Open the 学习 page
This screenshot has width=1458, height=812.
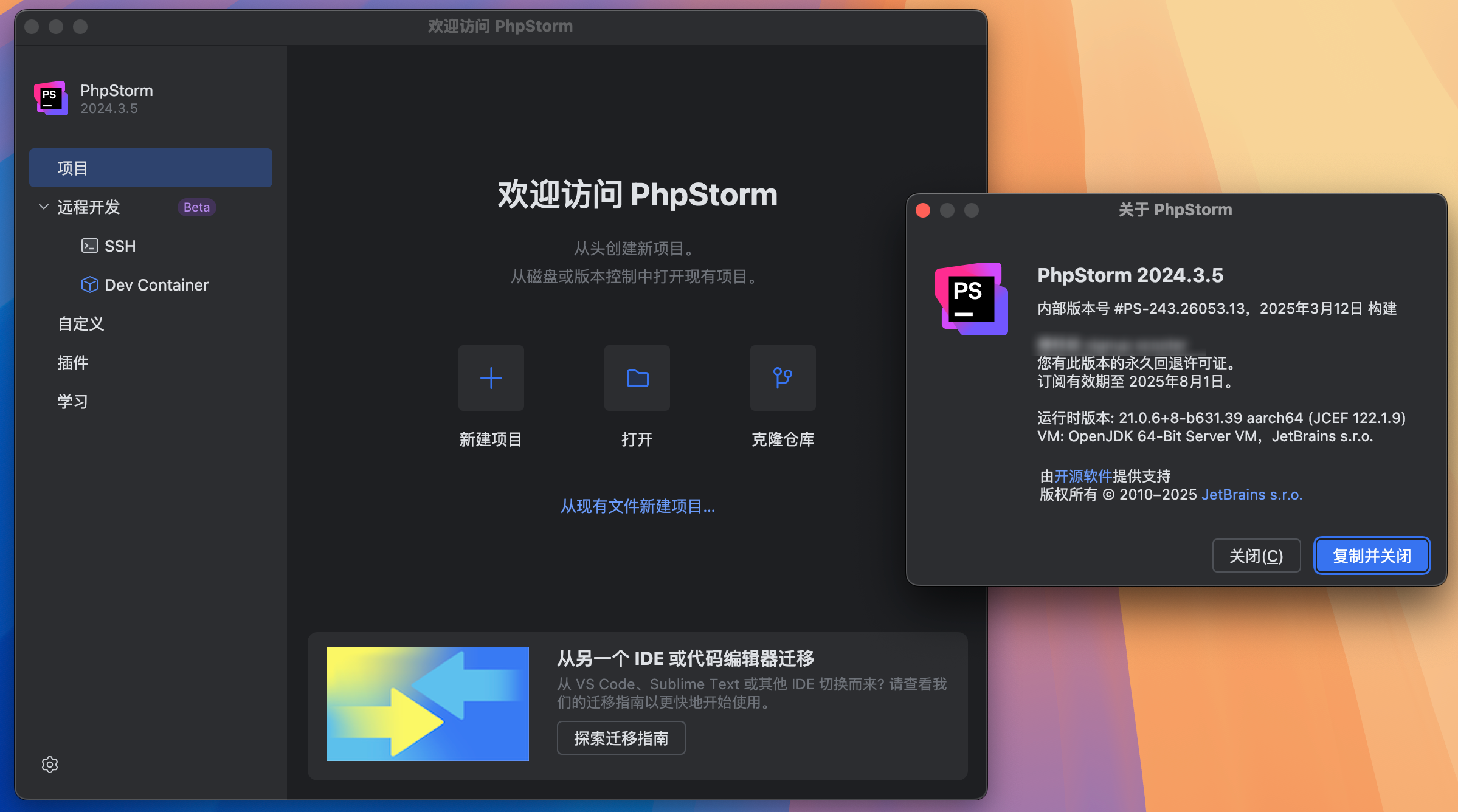tap(73, 401)
